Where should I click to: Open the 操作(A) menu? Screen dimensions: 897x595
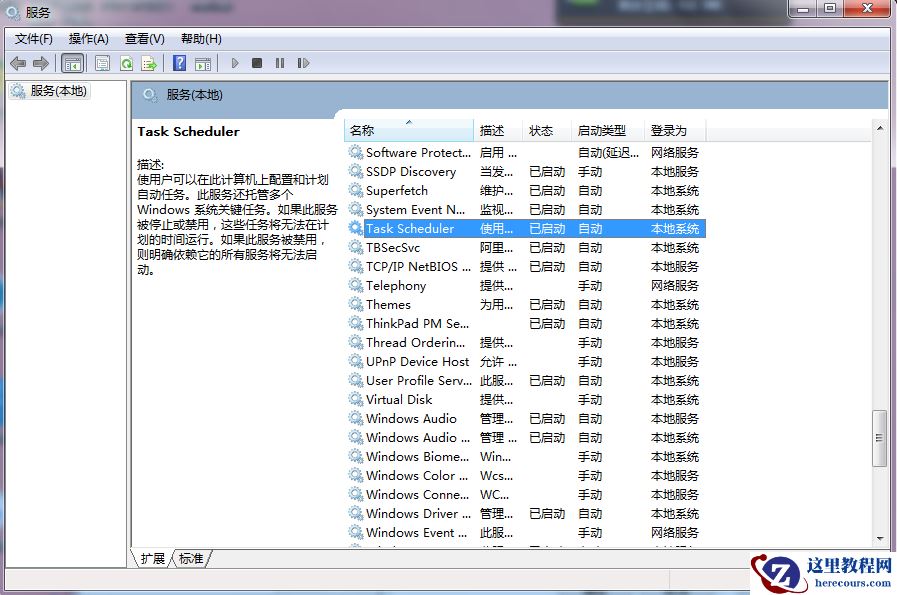point(89,39)
